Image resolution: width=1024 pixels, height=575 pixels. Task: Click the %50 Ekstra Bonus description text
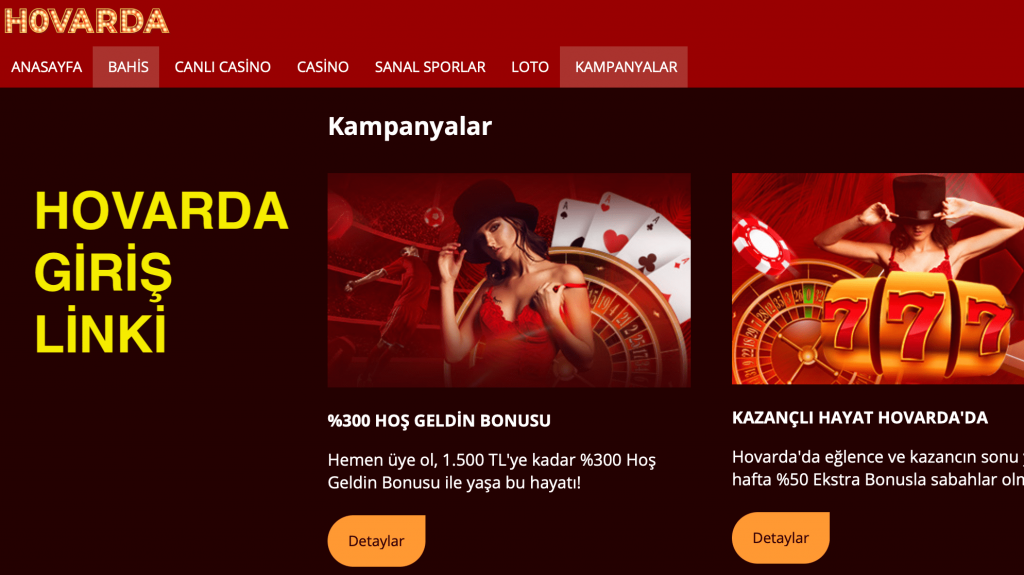click(x=878, y=468)
